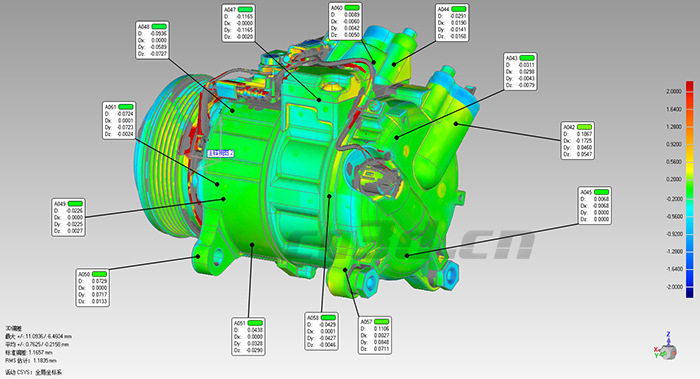Viewport: 700px width, 379px height.
Task: Click the green status indicator on A047
Action: click(x=245, y=9)
